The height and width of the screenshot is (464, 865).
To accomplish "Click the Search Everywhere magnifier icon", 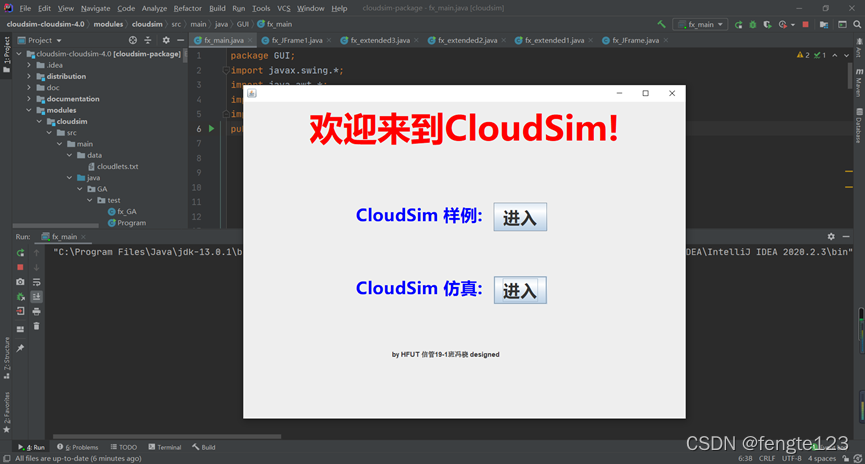I will [x=857, y=24].
